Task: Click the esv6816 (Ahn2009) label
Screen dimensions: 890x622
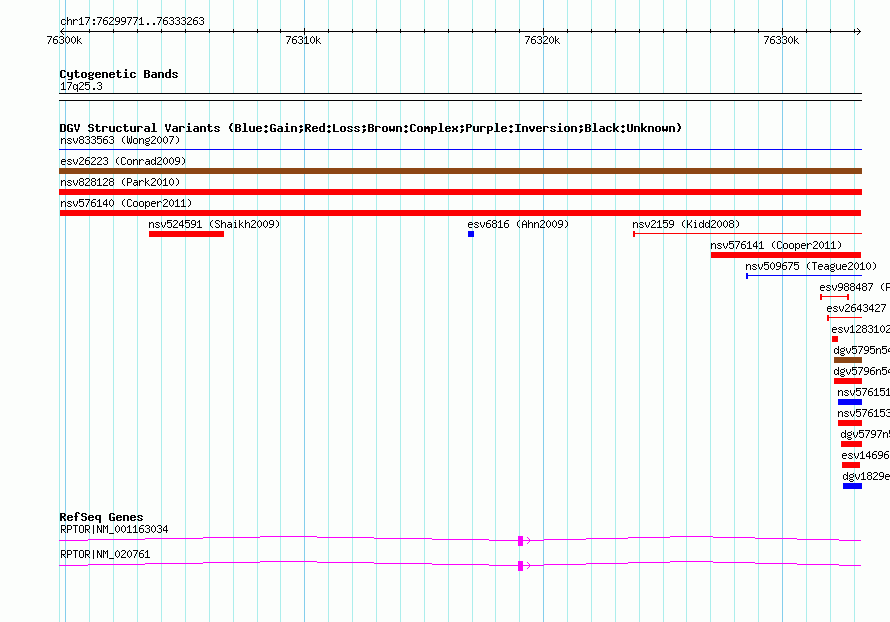Action: [x=518, y=224]
